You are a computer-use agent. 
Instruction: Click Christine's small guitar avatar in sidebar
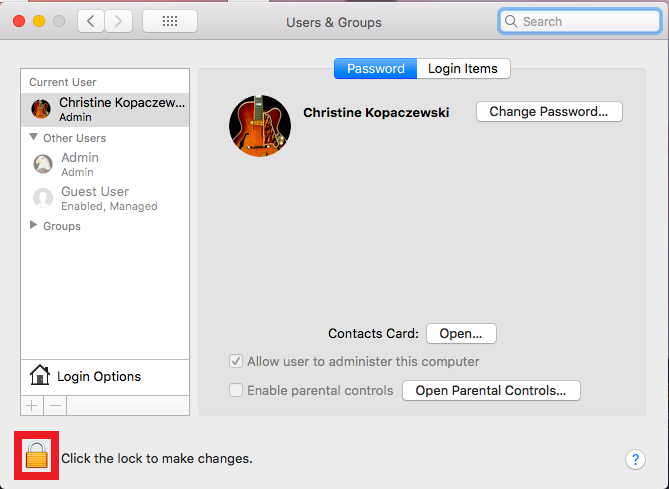click(41, 109)
